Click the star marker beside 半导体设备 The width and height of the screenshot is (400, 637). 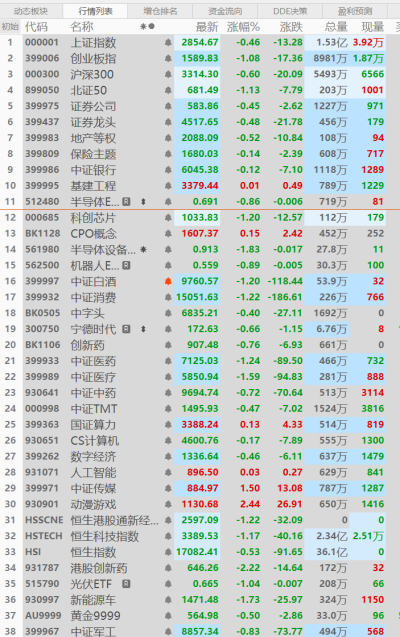[x=143, y=249]
